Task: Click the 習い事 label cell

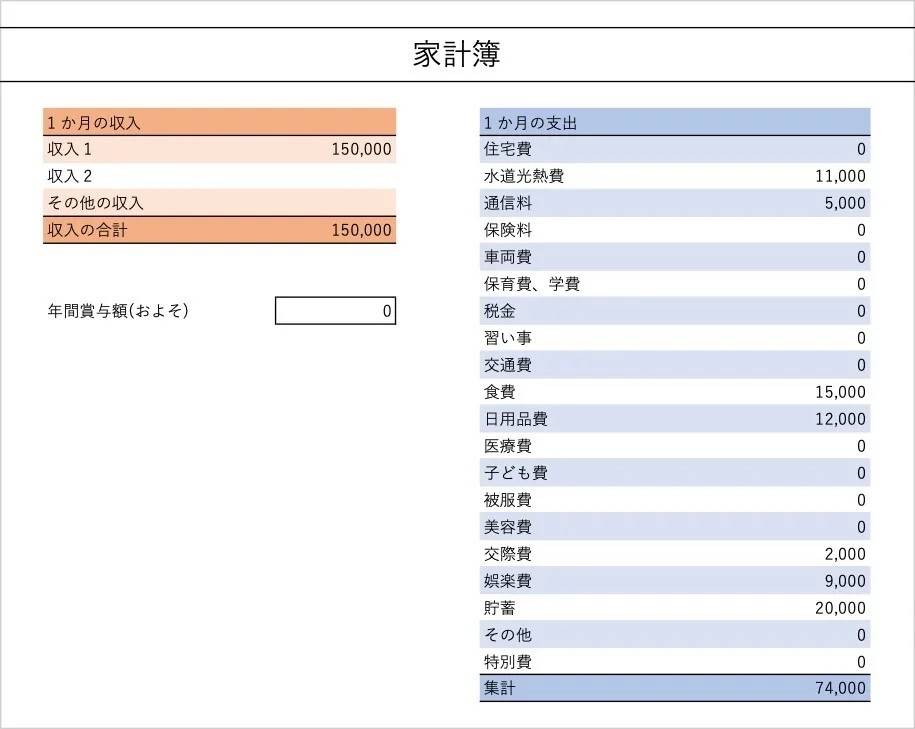Action: point(508,338)
